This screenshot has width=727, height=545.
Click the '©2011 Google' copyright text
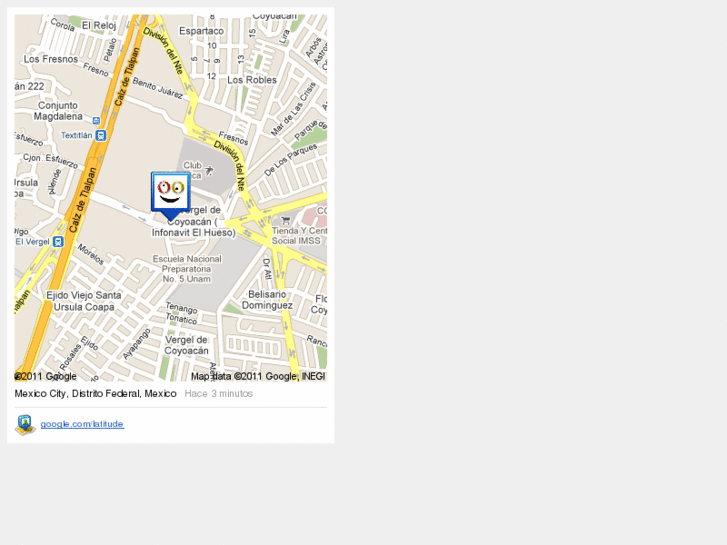(45, 376)
